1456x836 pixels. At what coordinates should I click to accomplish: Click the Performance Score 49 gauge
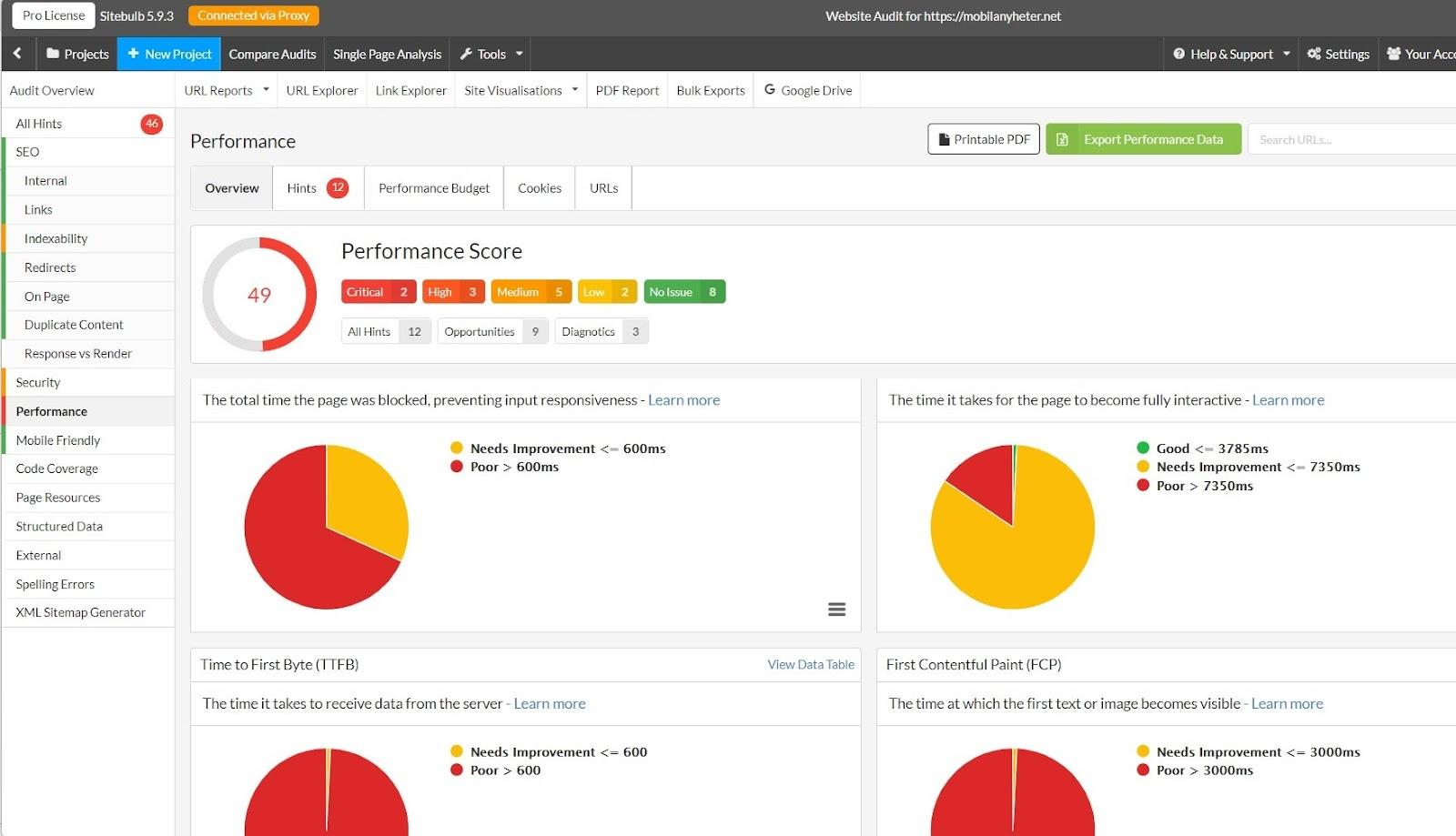[x=259, y=295]
